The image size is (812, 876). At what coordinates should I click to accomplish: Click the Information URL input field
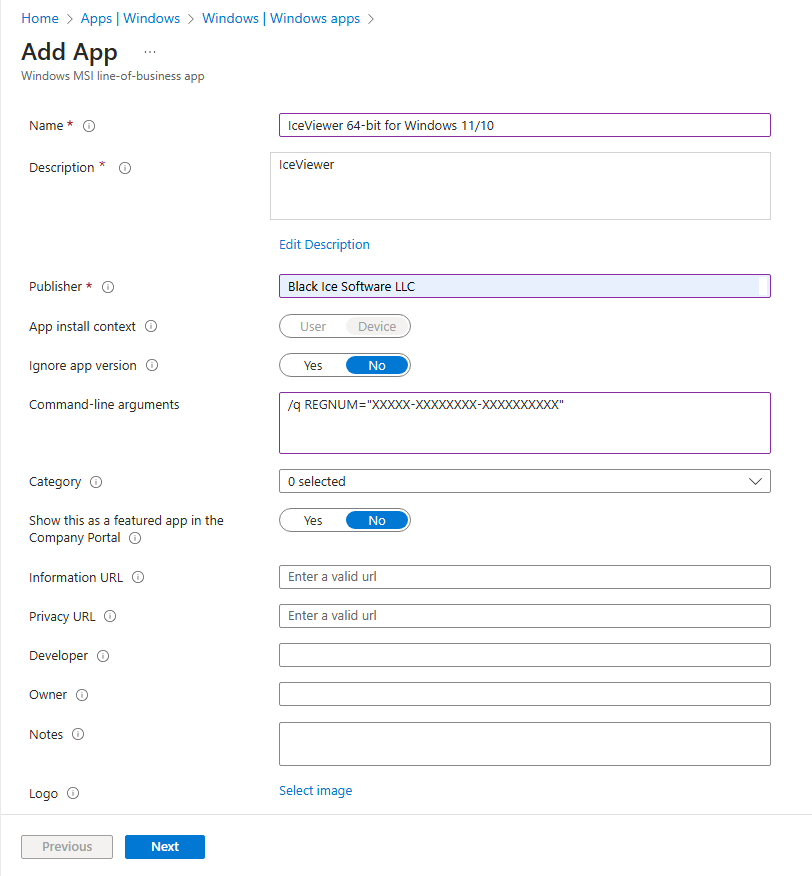coord(524,577)
